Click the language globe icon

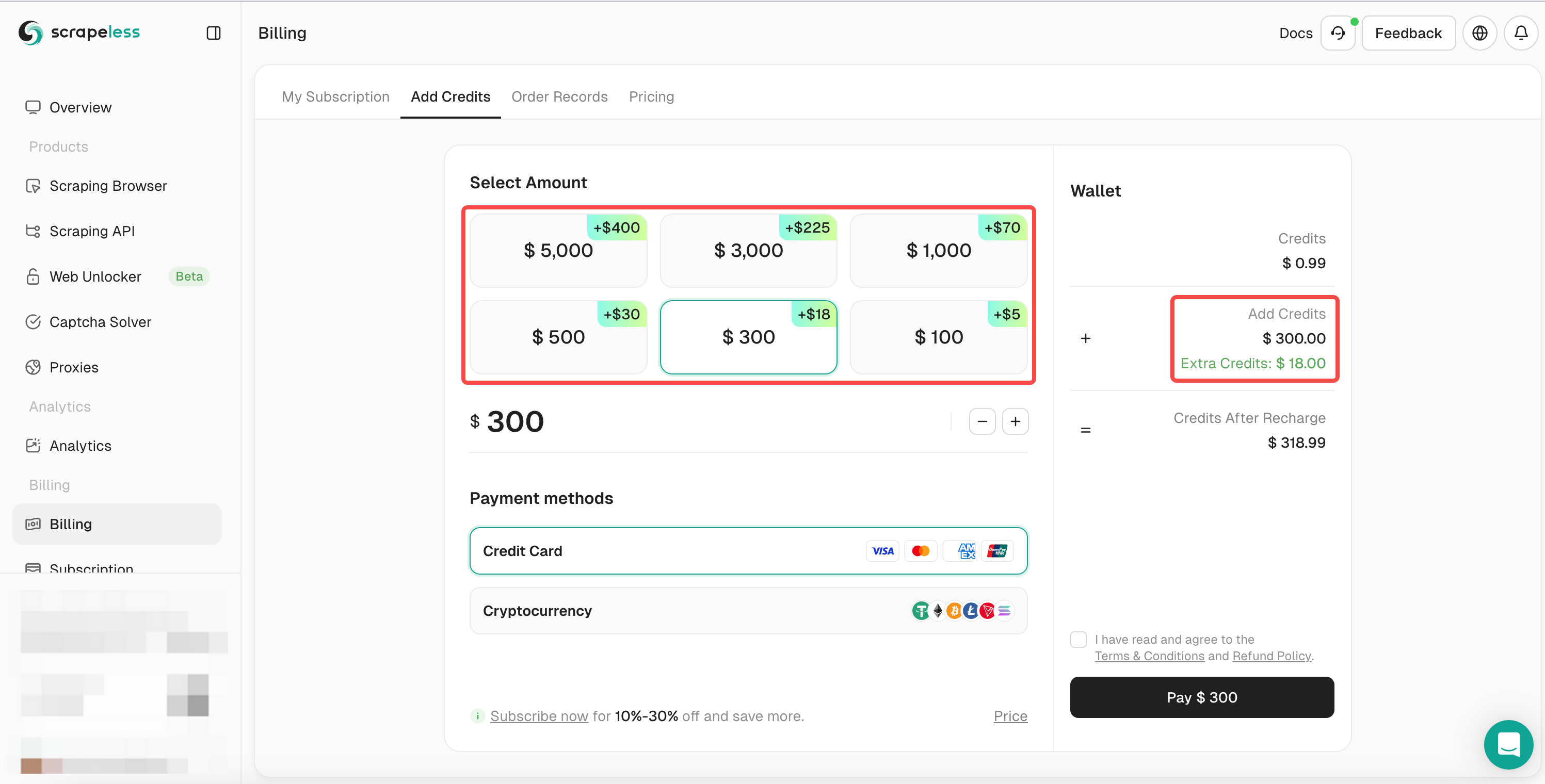1479,33
